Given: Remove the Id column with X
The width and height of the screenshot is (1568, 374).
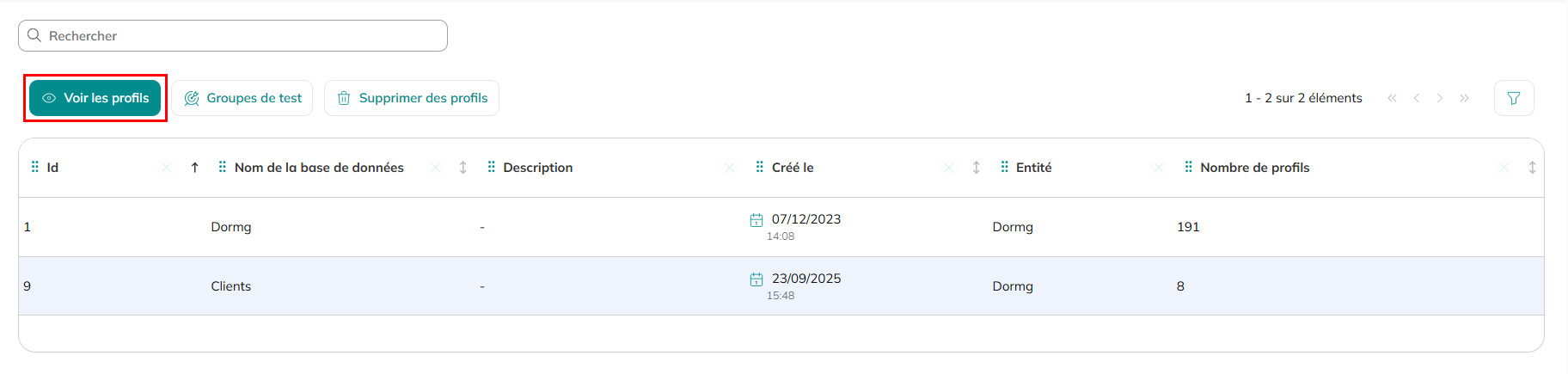Looking at the screenshot, I should pyautogui.click(x=167, y=168).
